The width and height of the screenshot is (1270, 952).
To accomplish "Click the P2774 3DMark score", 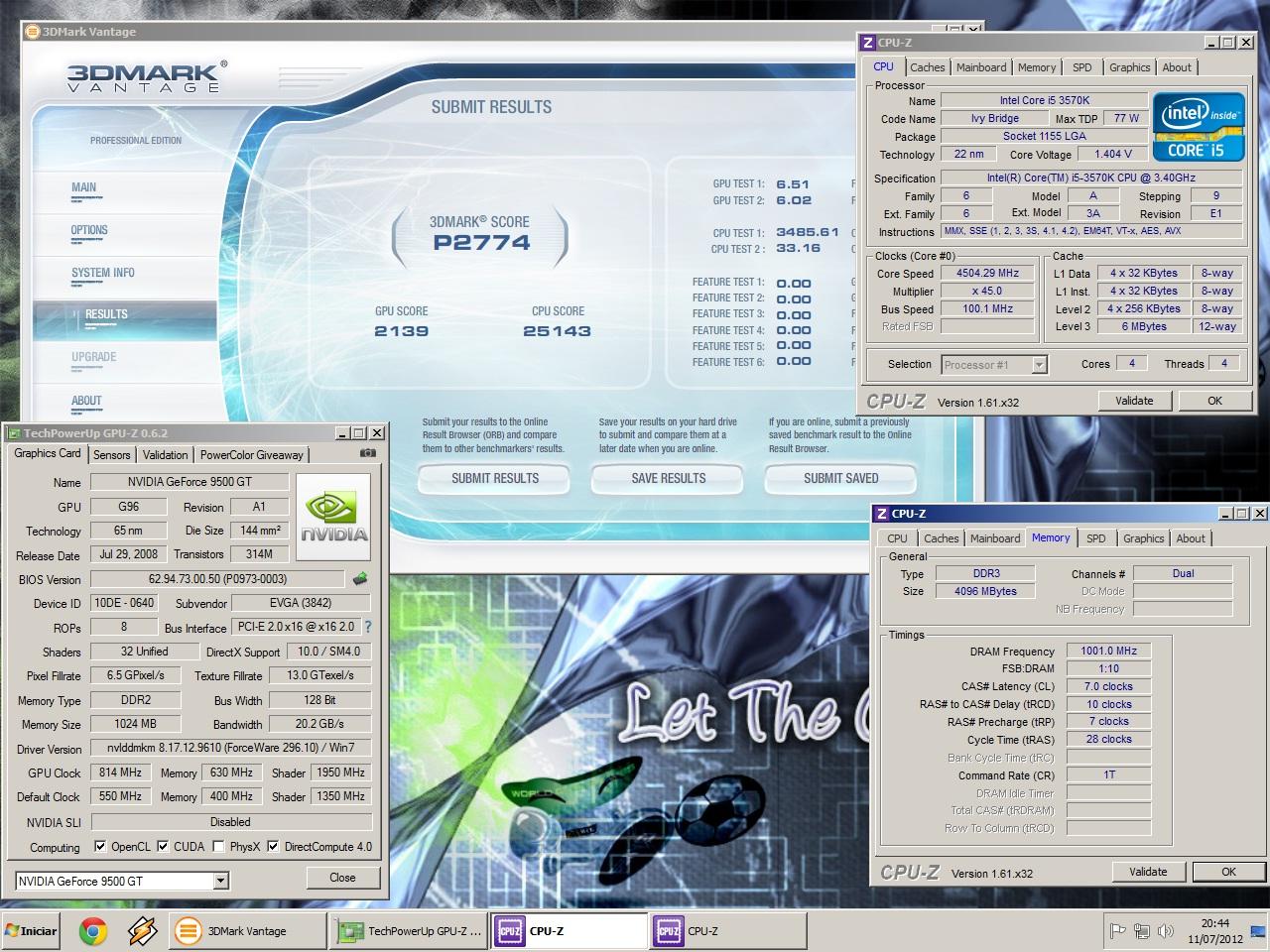I will [481, 243].
